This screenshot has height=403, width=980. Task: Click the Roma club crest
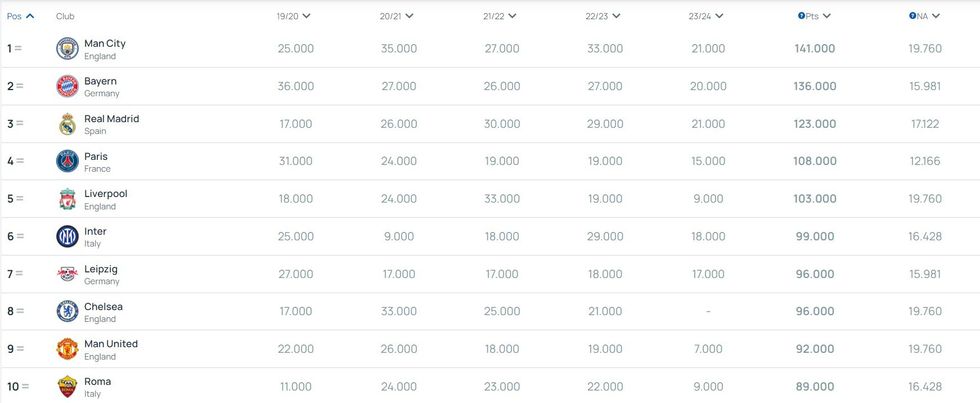tap(67, 387)
